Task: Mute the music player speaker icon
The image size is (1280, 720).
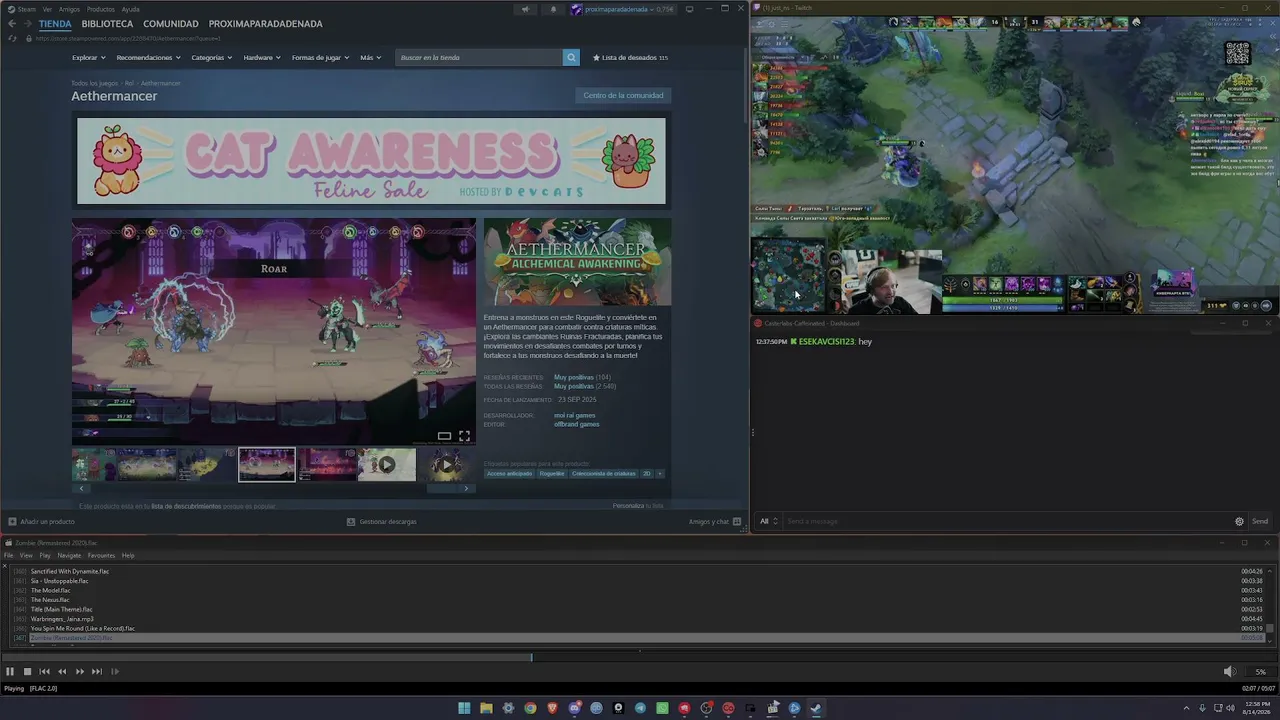Action: coord(1230,672)
